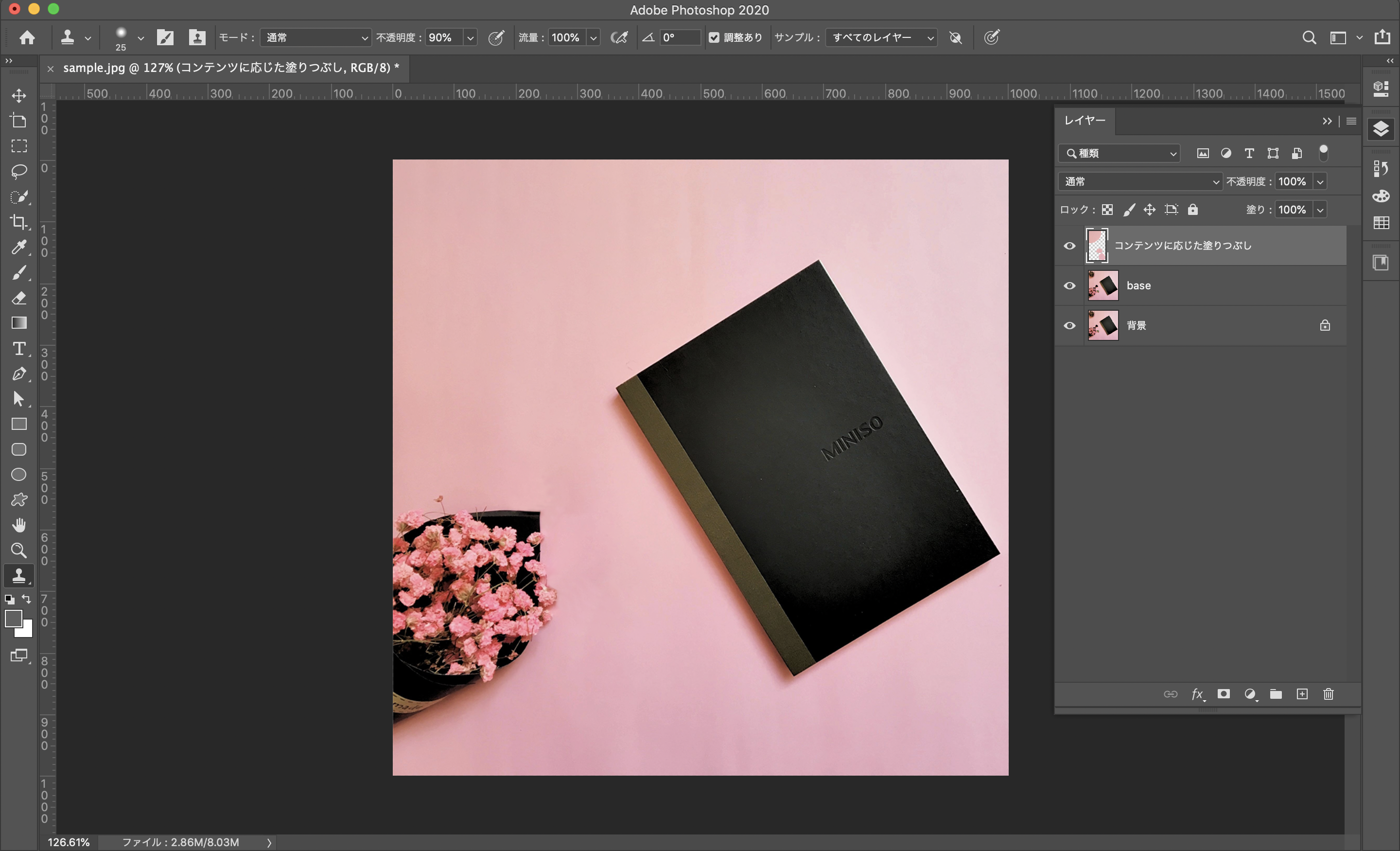The height and width of the screenshot is (851, 1400).
Task: Reset default foreground and background colors
Action: click(10, 599)
